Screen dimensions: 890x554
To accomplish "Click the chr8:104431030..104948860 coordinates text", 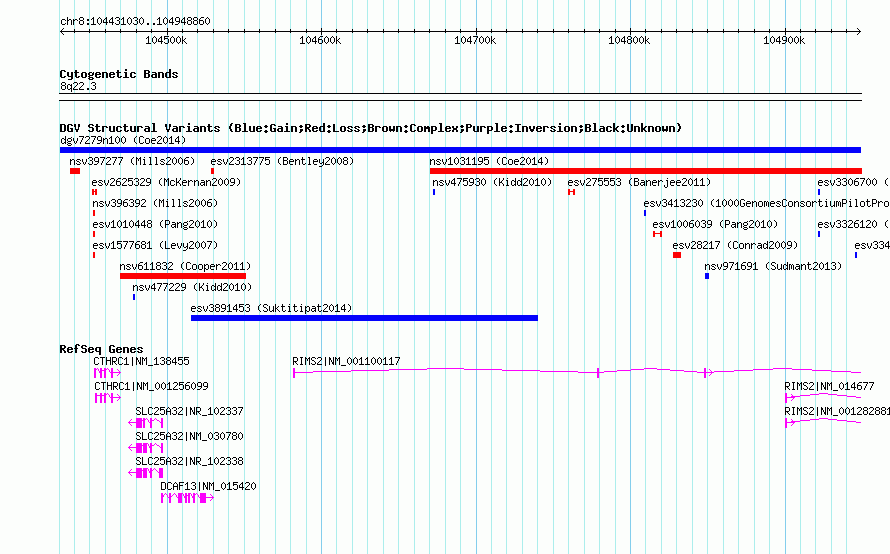I will tap(135, 22).
